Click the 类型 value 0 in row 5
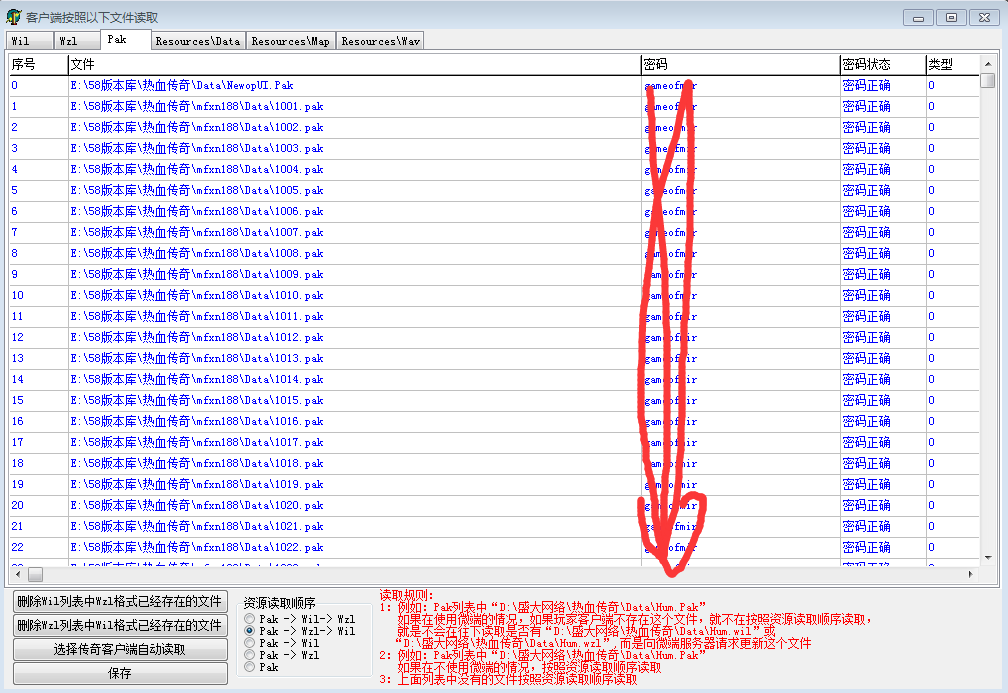The image size is (1008, 693). coord(931,190)
